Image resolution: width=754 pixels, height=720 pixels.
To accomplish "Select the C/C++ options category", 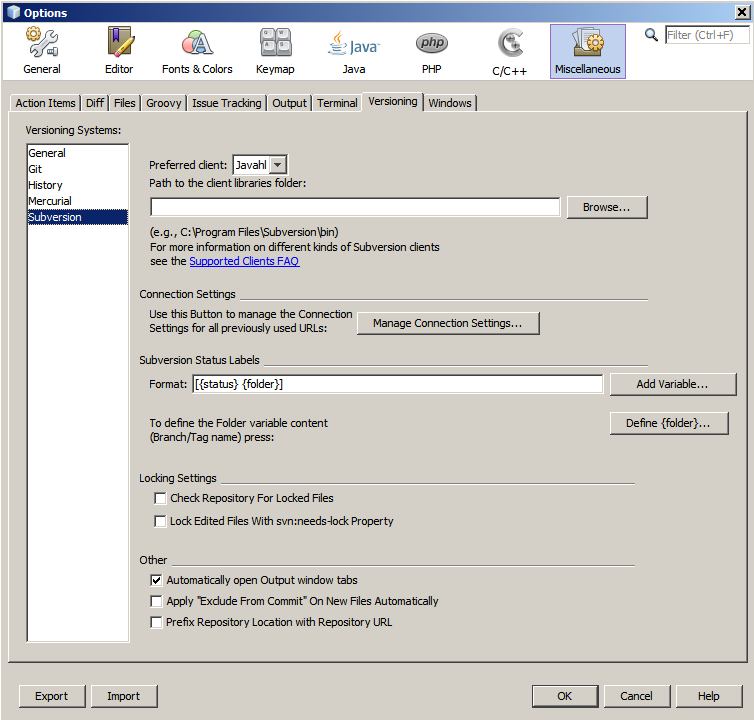I will point(510,51).
